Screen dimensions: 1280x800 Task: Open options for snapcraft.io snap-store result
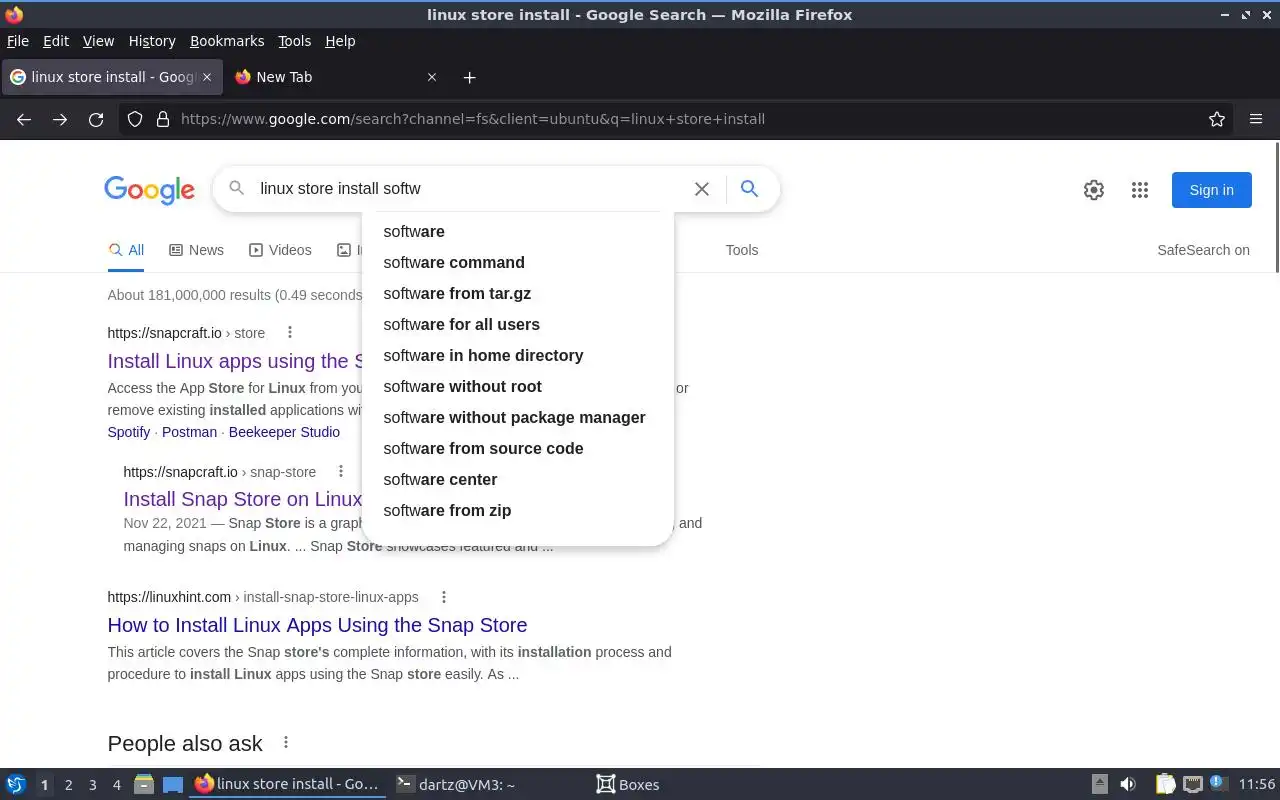(341, 471)
